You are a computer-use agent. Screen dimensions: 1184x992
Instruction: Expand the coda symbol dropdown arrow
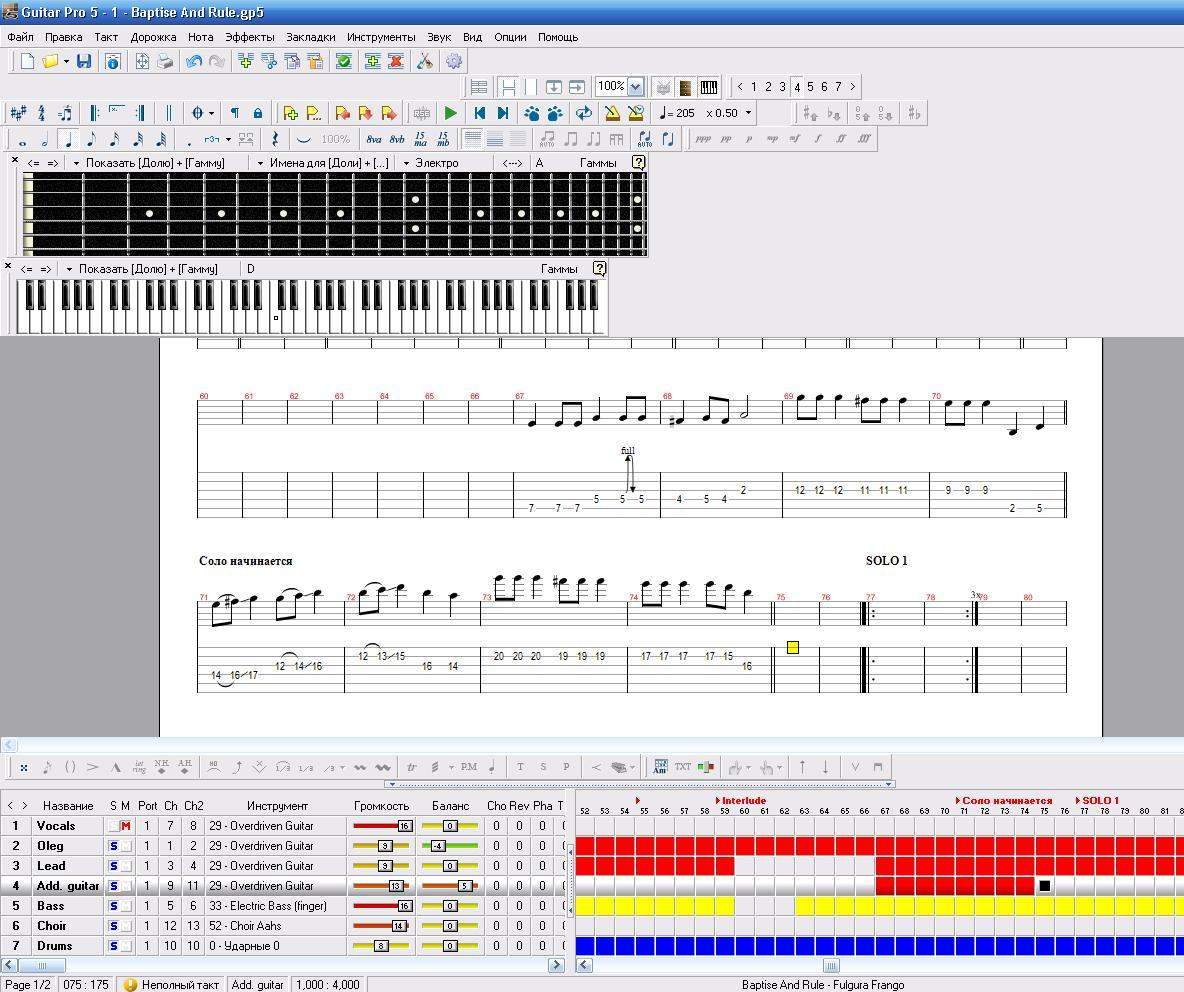(211, 113)
